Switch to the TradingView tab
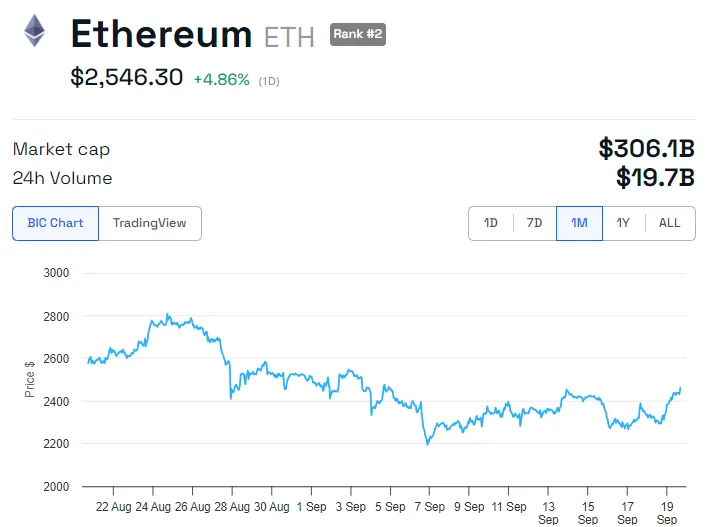Image resolution: width=727 pixels, height=527 pixels. [150, 223]
